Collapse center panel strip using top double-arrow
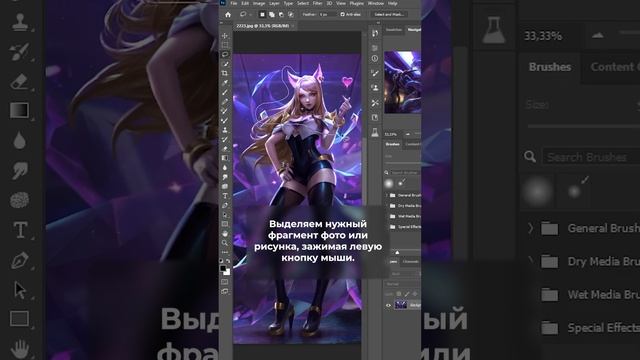640x360 pixels. click(378, 23)
